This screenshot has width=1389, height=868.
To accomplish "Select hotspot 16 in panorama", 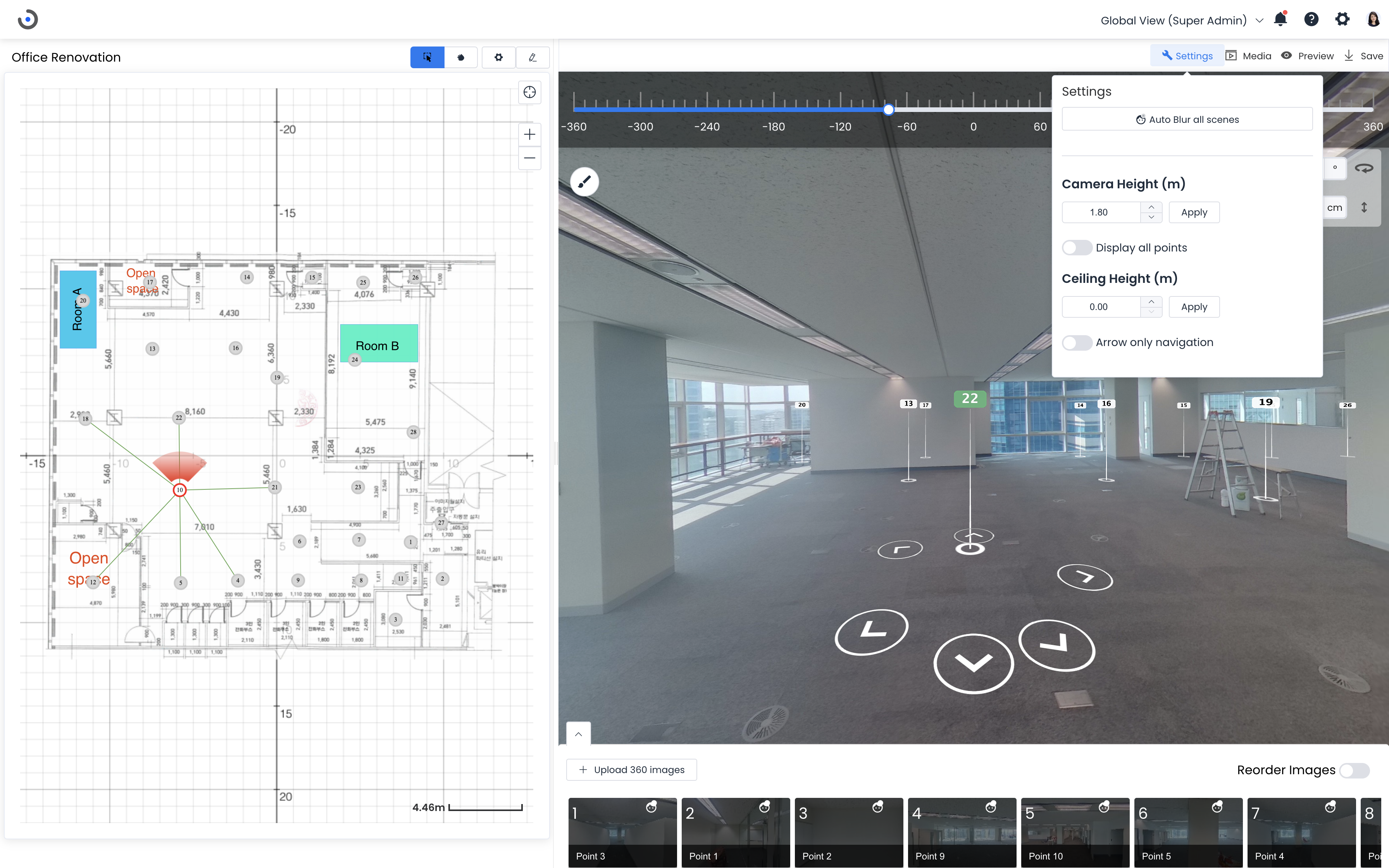I will click(x=1106, y=403).
